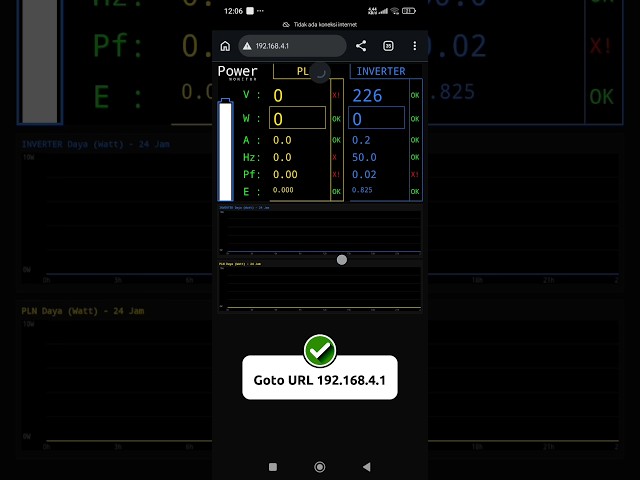Tap the INVERTER watt OK status indicator
The width and height of the screenshot is (640, 480).
tap(415, 119)
